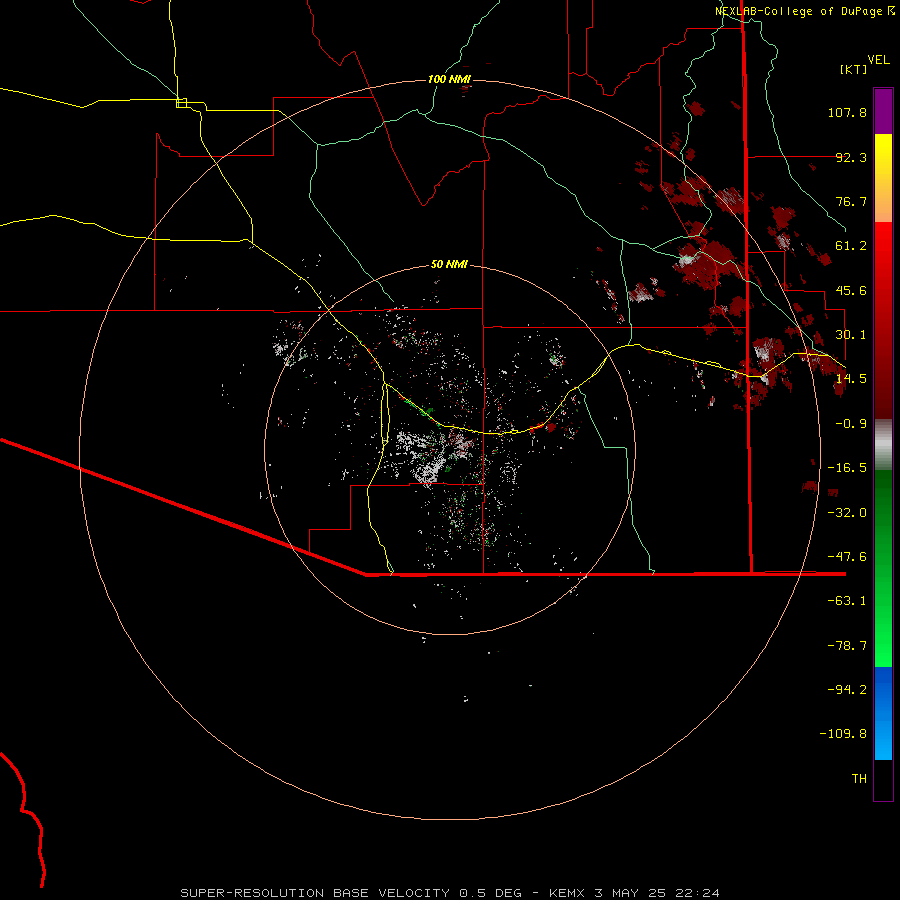Pick the blue segment of color bar
900x900 pixels.
click(x=883, y=713)
